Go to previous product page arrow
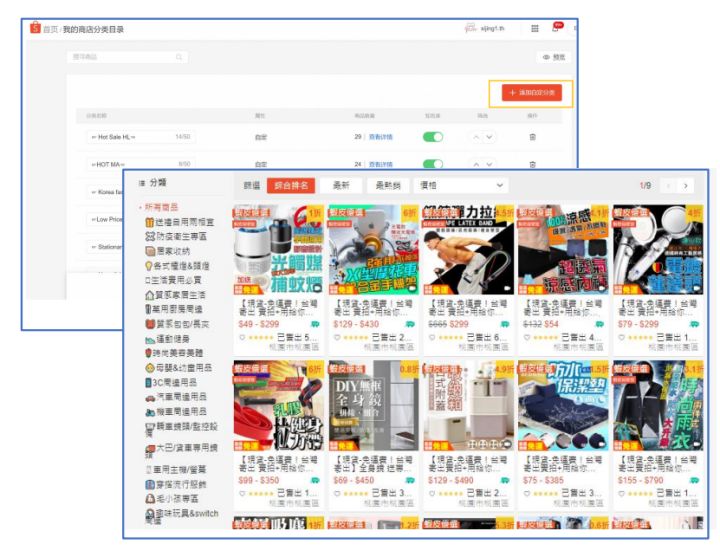720x557 pixels. point(669,186)
